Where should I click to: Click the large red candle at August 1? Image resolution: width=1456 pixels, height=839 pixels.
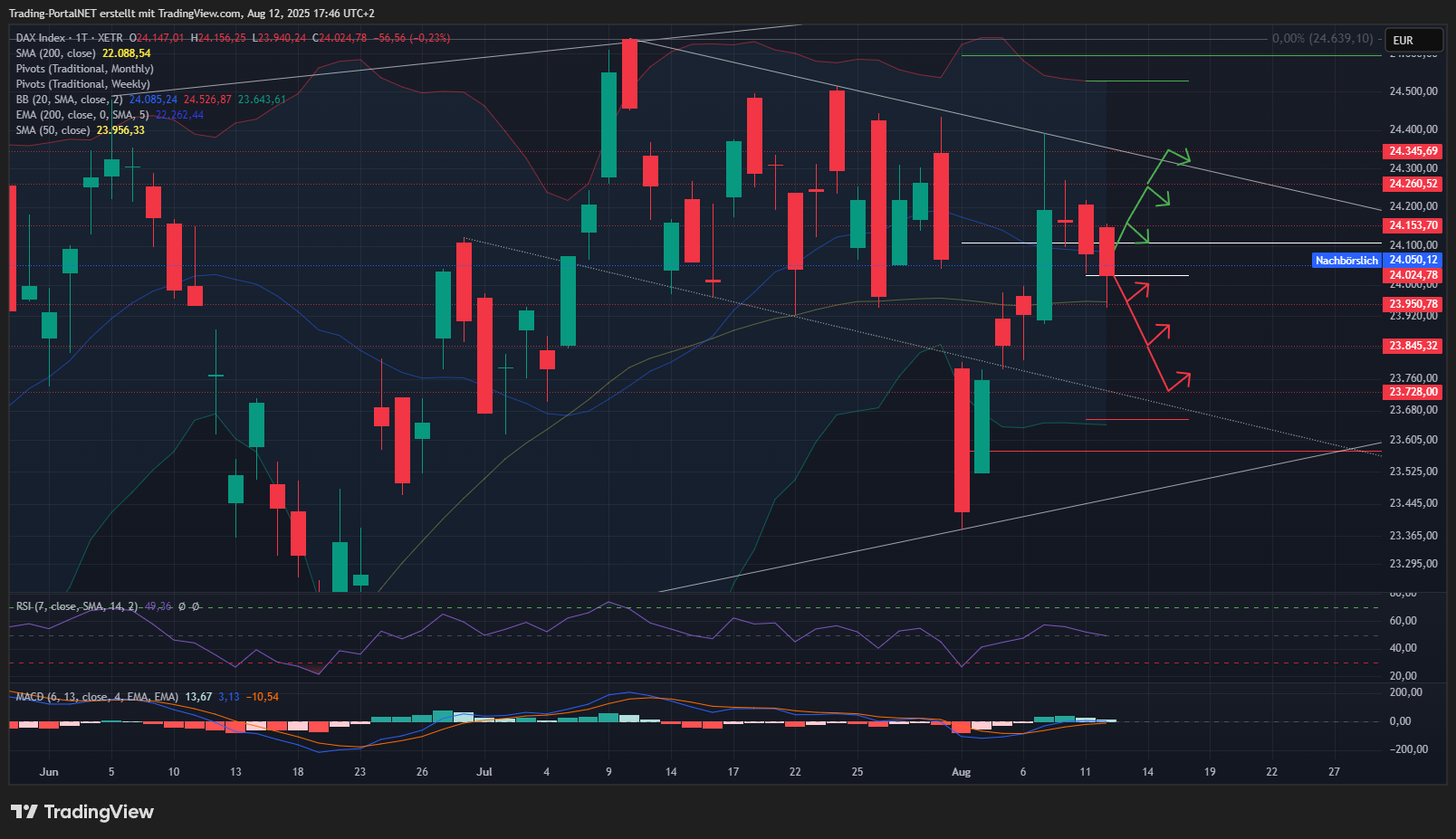(x=962, y=440)
